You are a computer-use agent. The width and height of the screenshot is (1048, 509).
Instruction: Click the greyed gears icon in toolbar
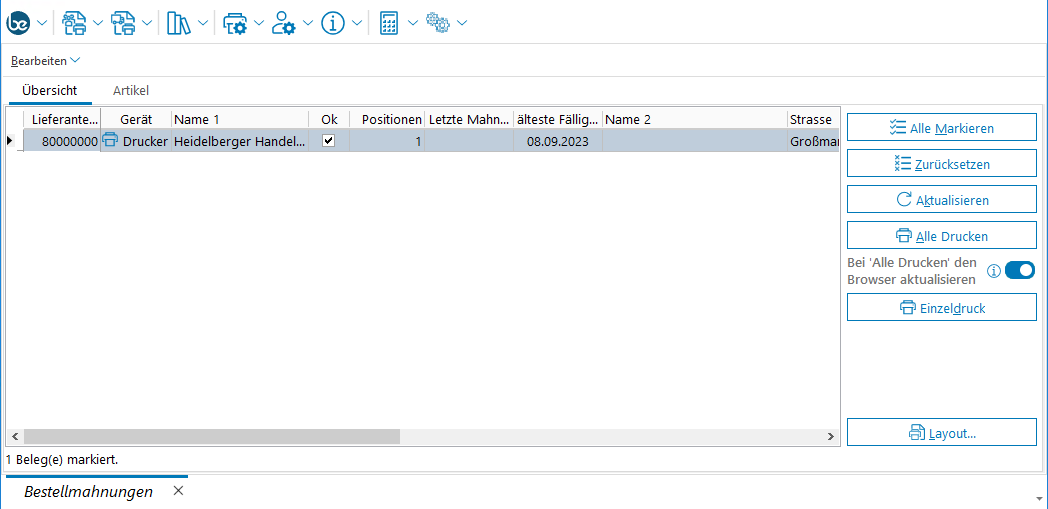(438, 22)
